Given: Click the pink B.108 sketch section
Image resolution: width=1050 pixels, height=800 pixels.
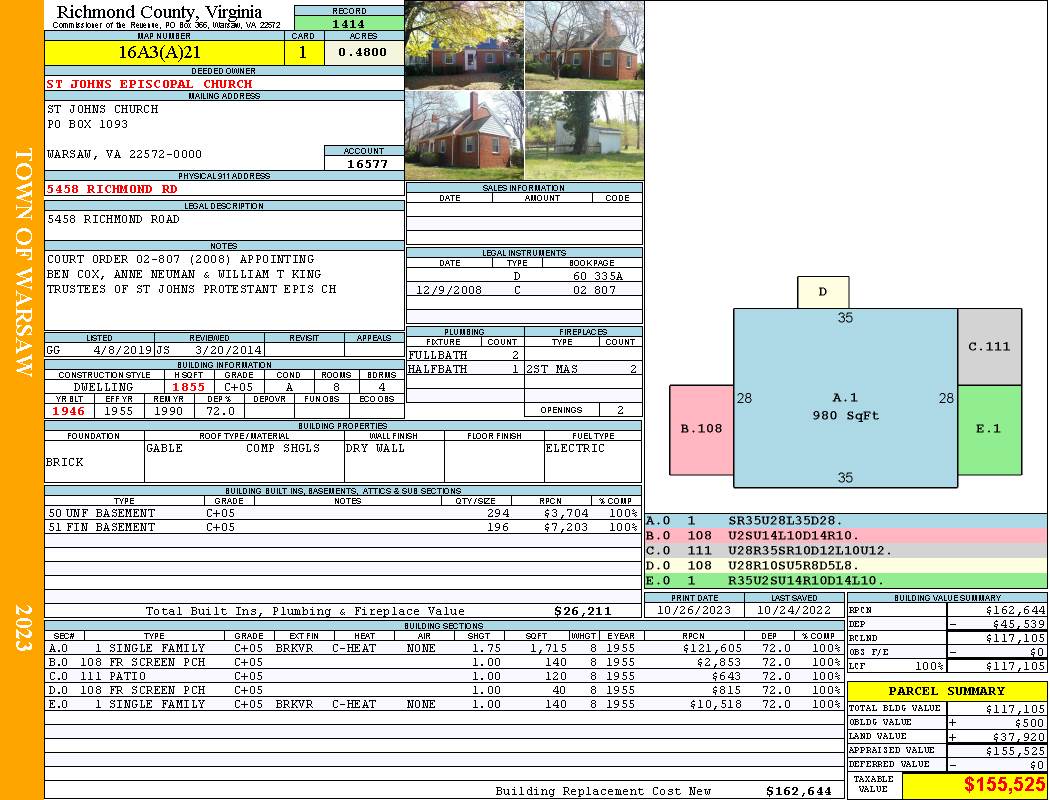Looking at the screenshot, I should (x=701, y=429).
